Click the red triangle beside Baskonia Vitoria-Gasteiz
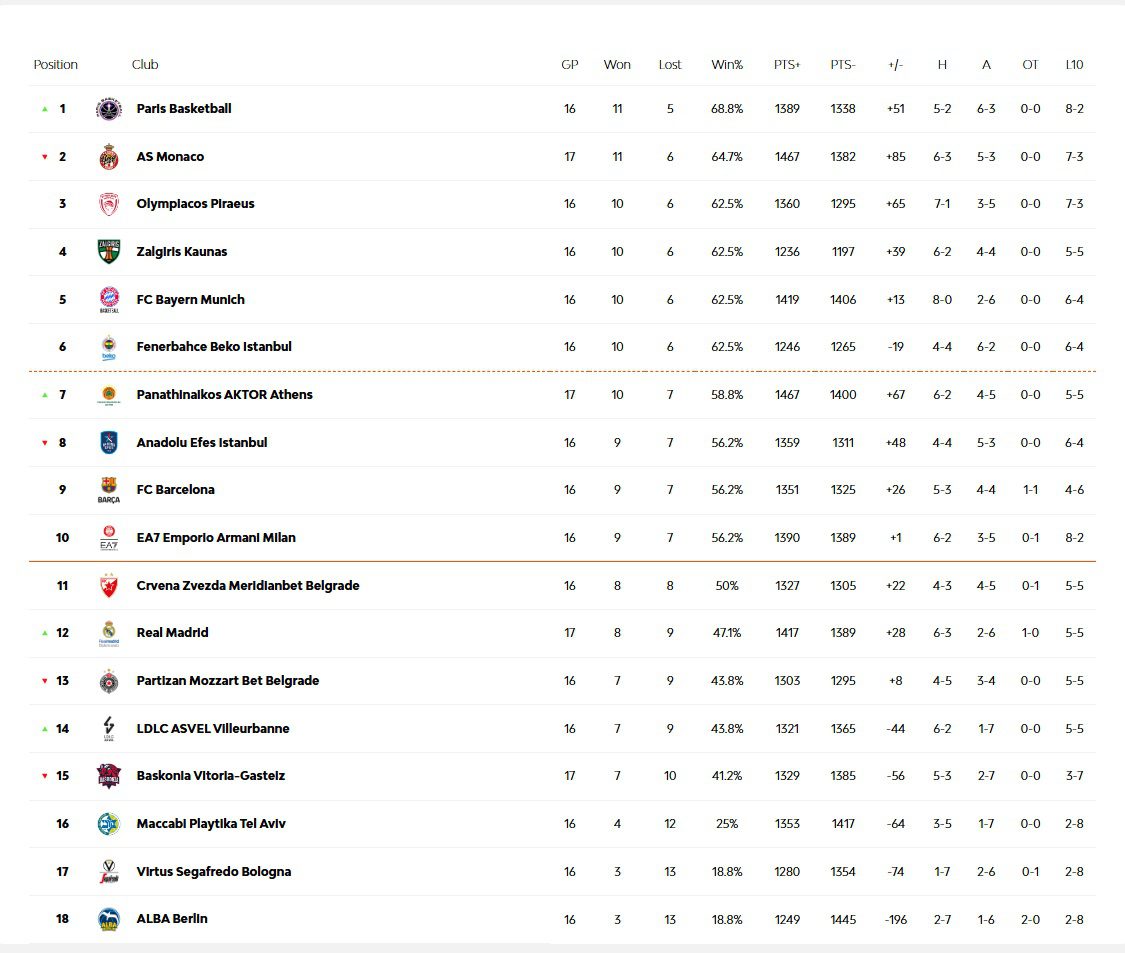 click(44, 775)
